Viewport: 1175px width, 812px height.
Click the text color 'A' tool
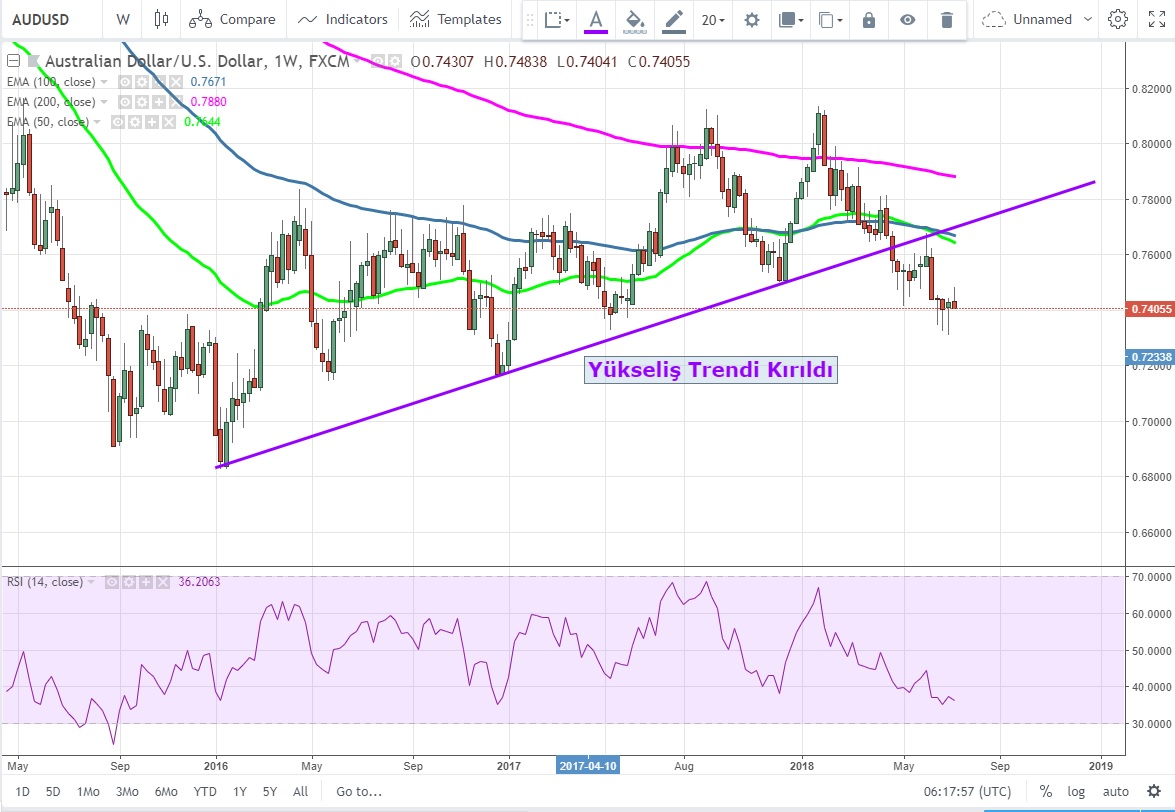pyautogui.click(x=596, y=19)
